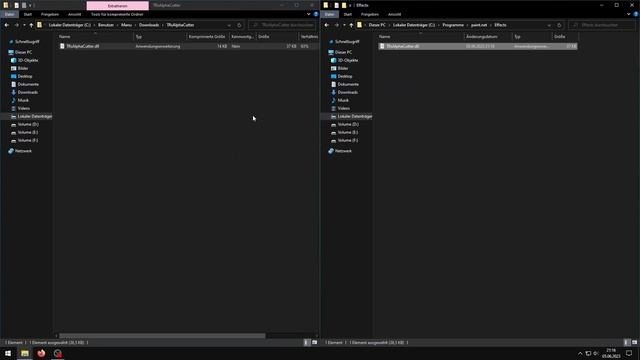Go up one folder in Effects window
The width and height of the screenshot is (640, 360).
click(351, 25)
